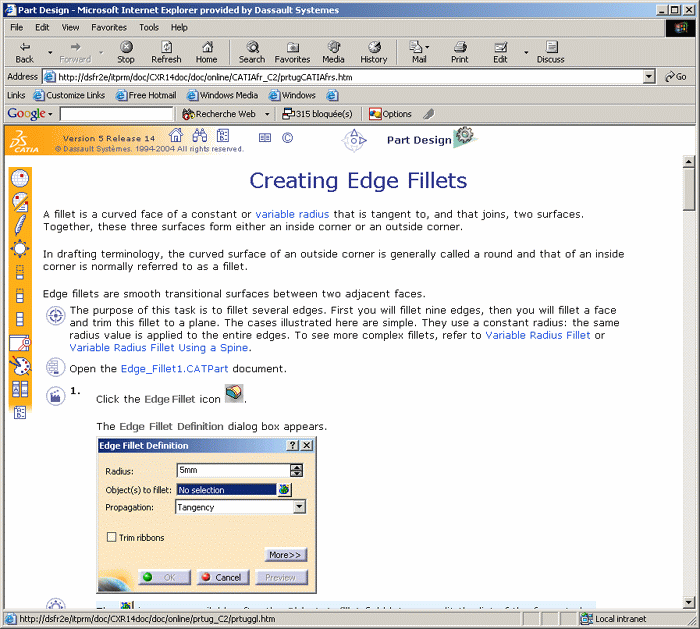Image resolution: width=700 pixels, height=629 pixels.
Task: Open the View menu
Action: click(70, 28)
